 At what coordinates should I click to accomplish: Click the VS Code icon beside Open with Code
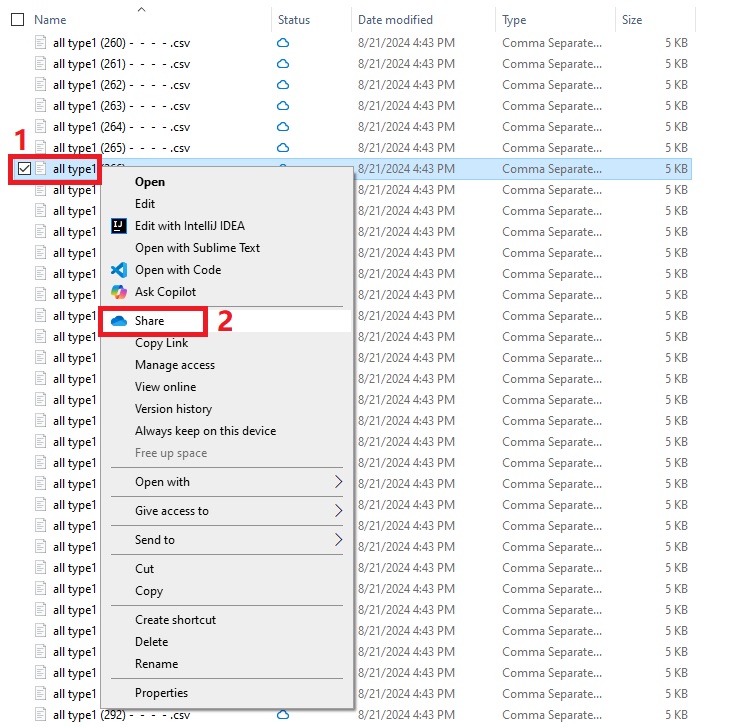[x=119, y=270]
